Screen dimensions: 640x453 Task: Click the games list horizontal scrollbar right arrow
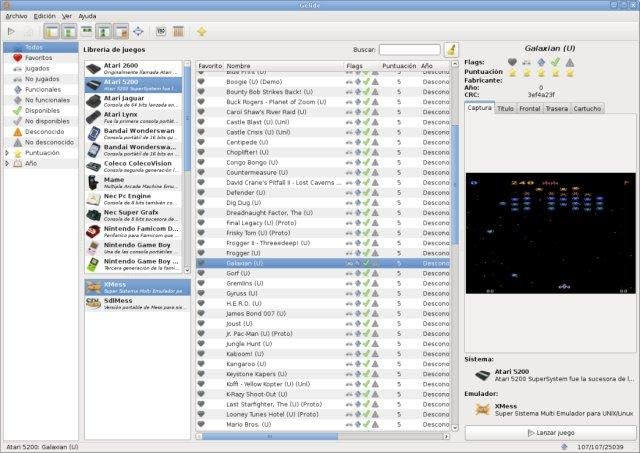pyautogui.click(x=446, y=436)
